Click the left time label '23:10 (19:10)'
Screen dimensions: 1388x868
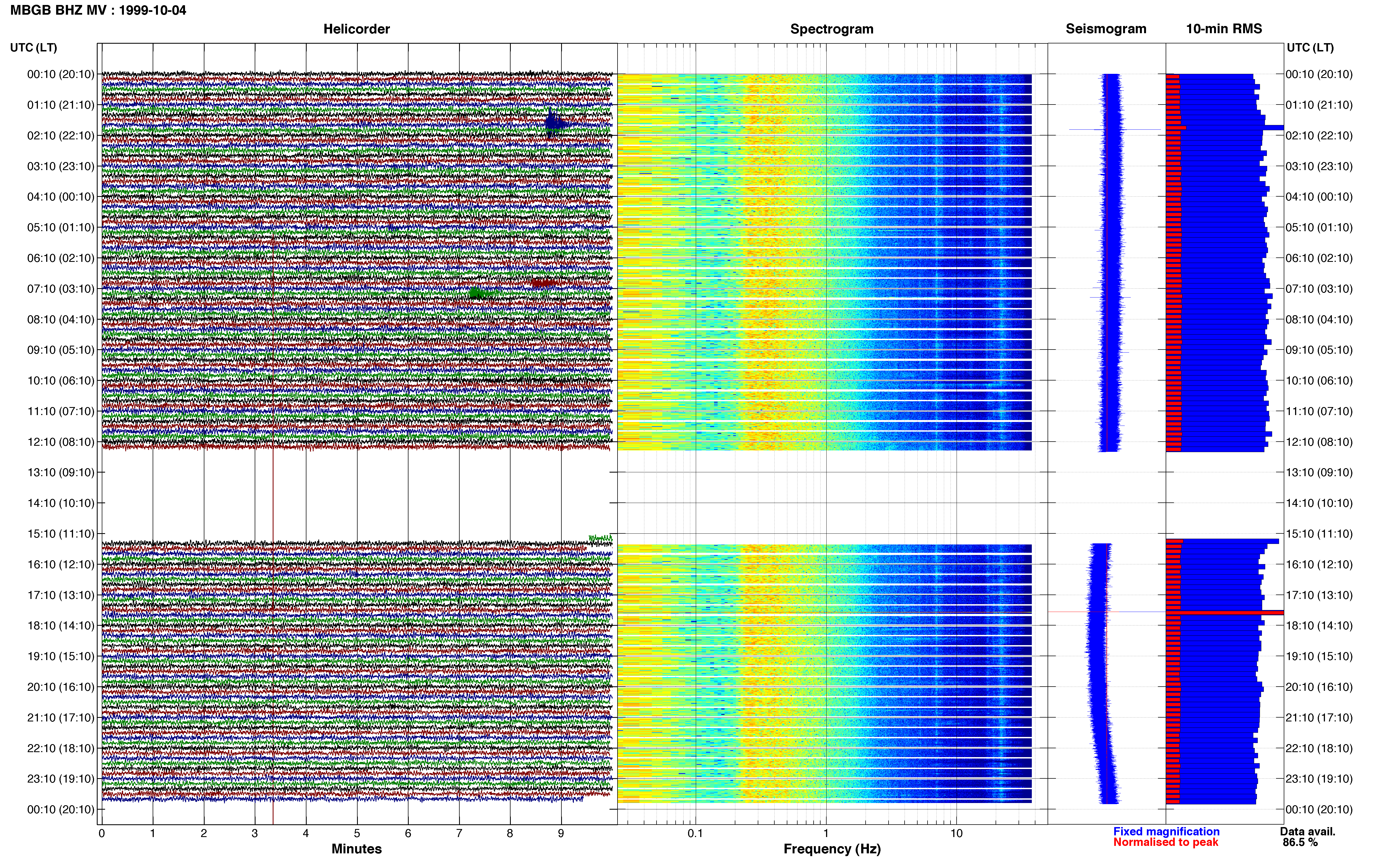[61, 778]
